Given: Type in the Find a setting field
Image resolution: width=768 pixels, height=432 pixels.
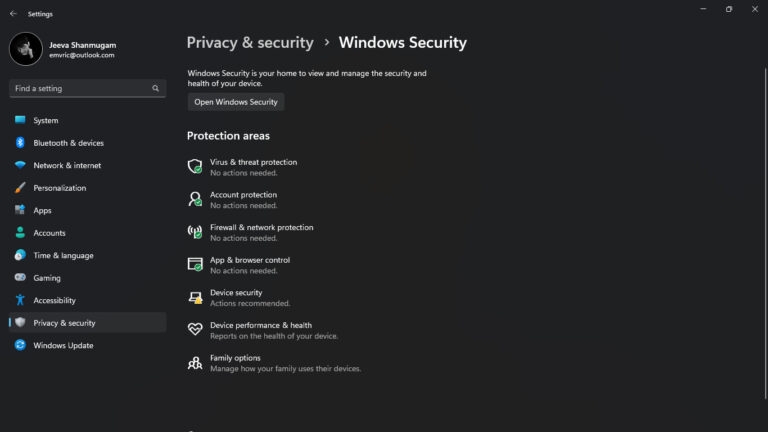Looking at the screenshot, I should point(80,88).
